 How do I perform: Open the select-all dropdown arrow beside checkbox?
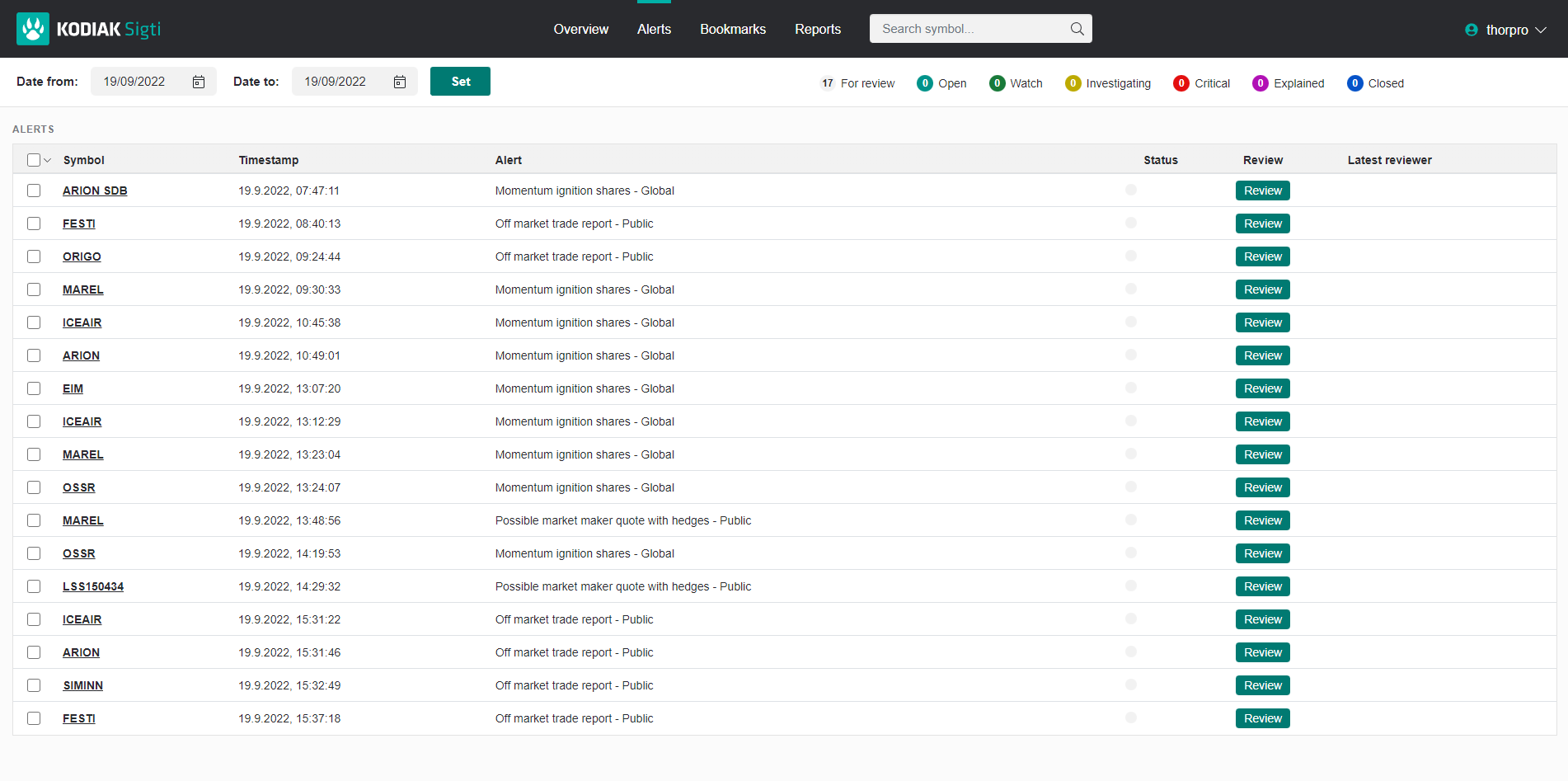tap(48, 160)
